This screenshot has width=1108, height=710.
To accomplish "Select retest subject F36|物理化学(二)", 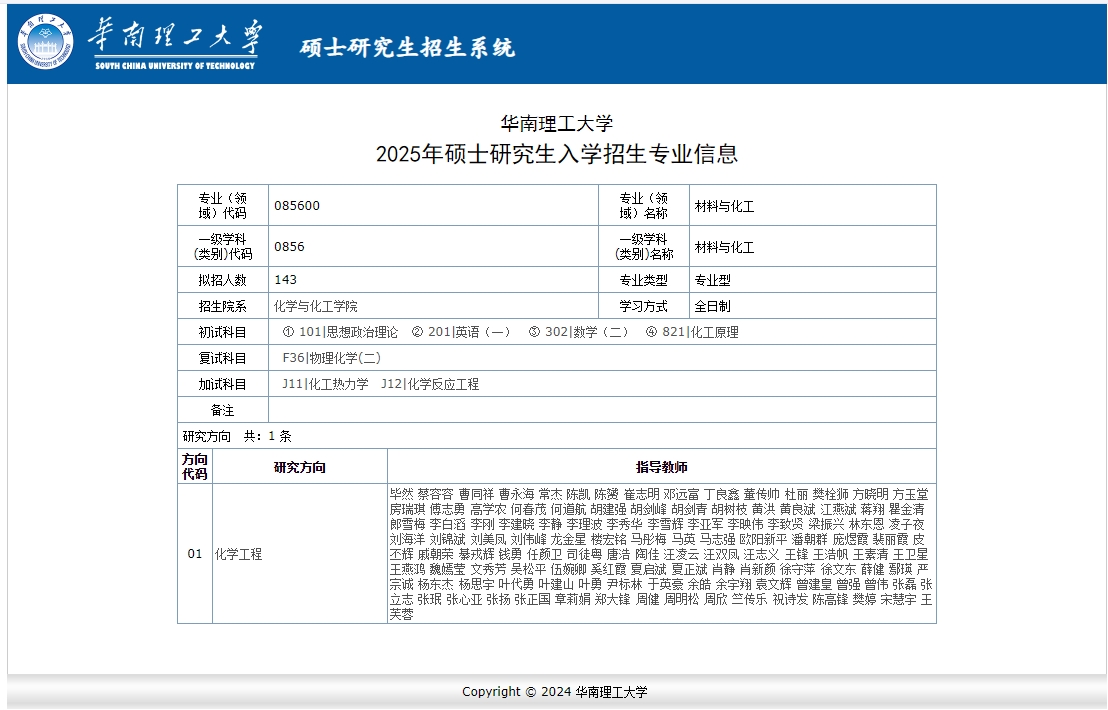I will 331,358.
